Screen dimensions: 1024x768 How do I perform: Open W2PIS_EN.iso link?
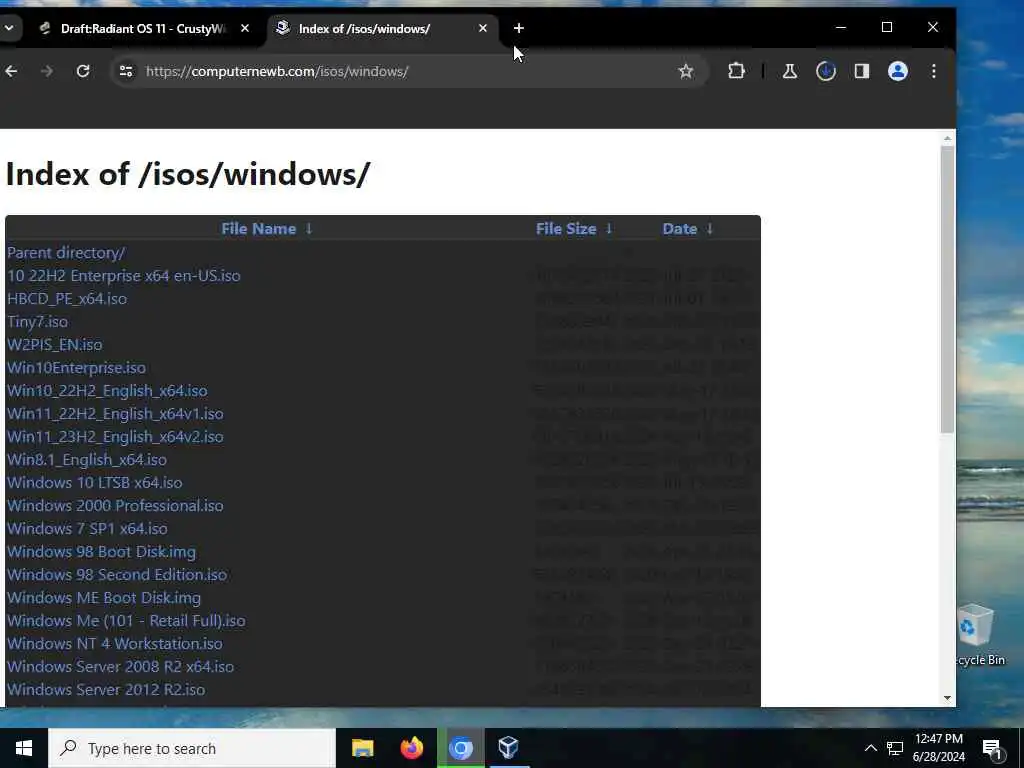pos(54,344)
